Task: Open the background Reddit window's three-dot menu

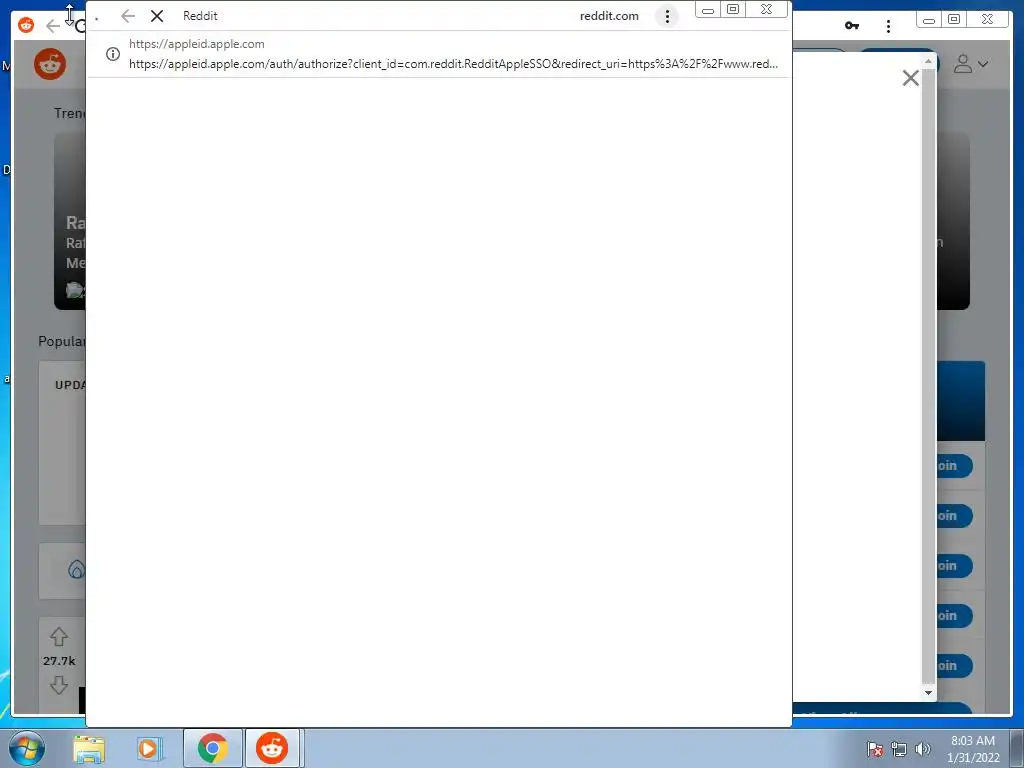Action: 888,26
